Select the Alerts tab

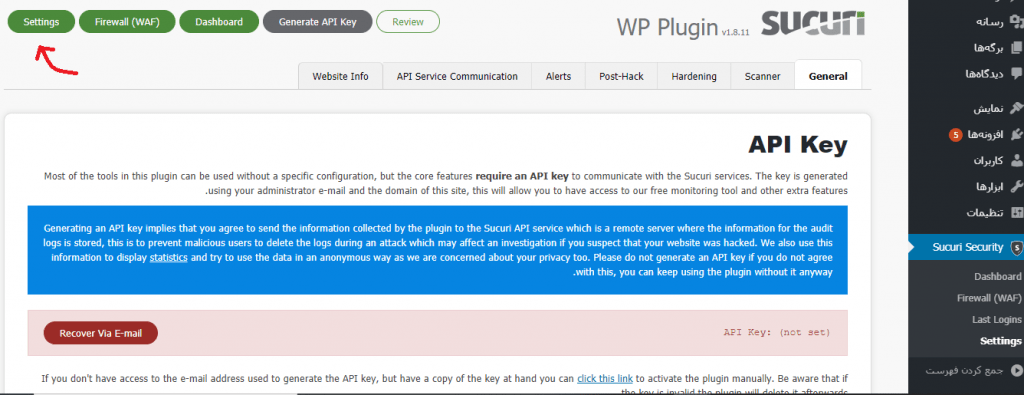pos(558,76)
